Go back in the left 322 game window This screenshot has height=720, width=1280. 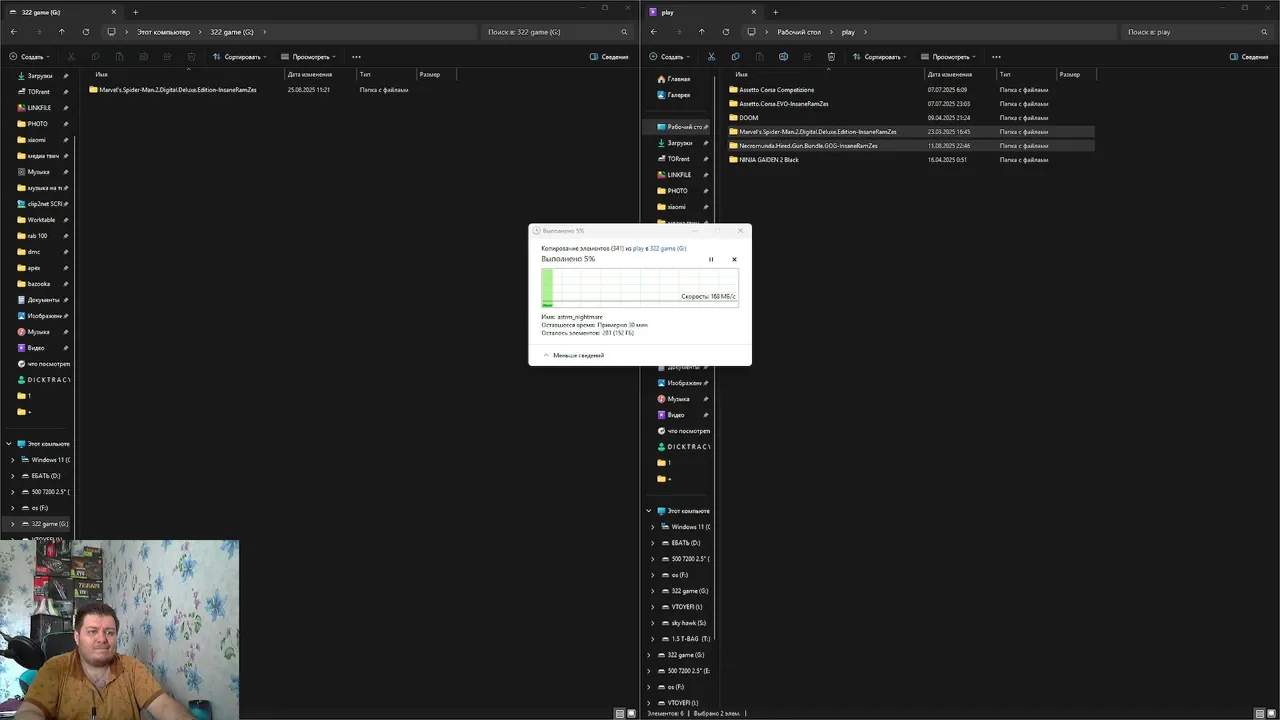(14, 32)
